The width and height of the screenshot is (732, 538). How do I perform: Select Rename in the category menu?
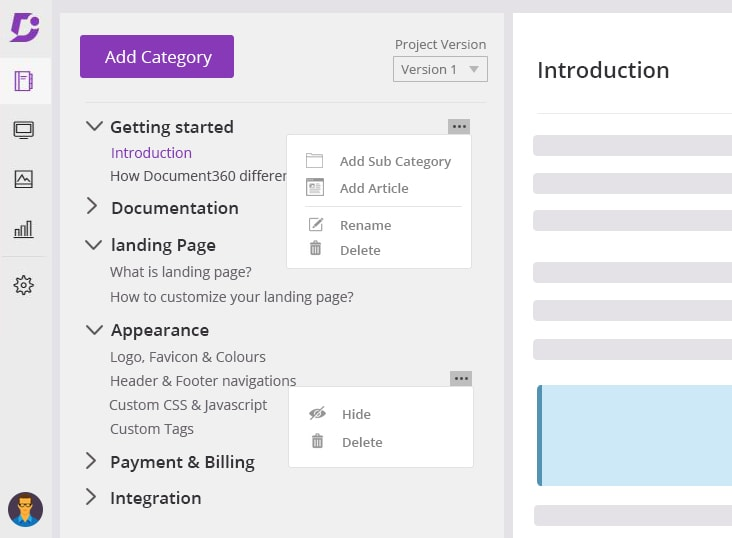(365, 225)
